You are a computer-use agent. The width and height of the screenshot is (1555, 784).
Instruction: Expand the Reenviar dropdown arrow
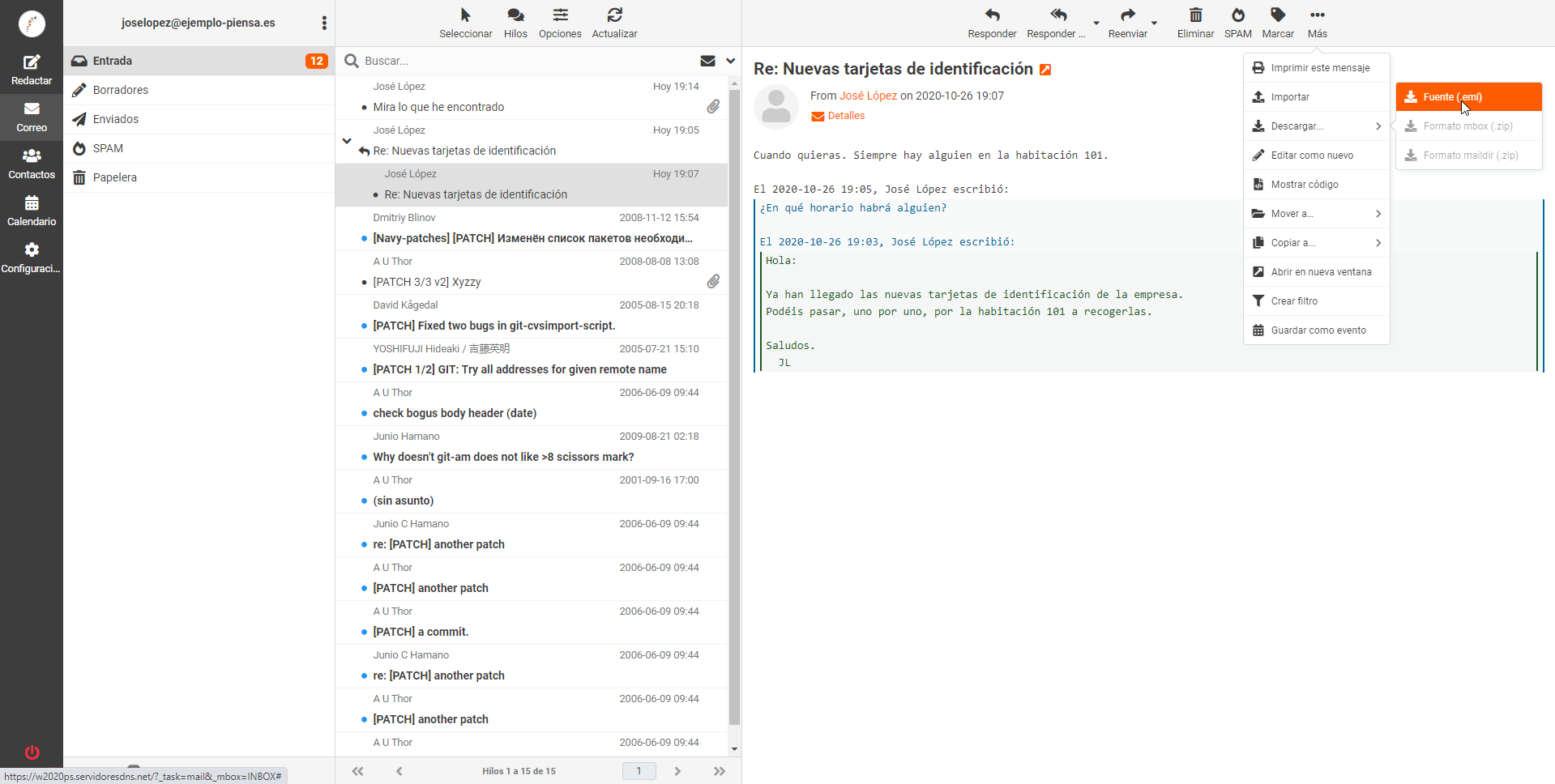point(1154,23)
